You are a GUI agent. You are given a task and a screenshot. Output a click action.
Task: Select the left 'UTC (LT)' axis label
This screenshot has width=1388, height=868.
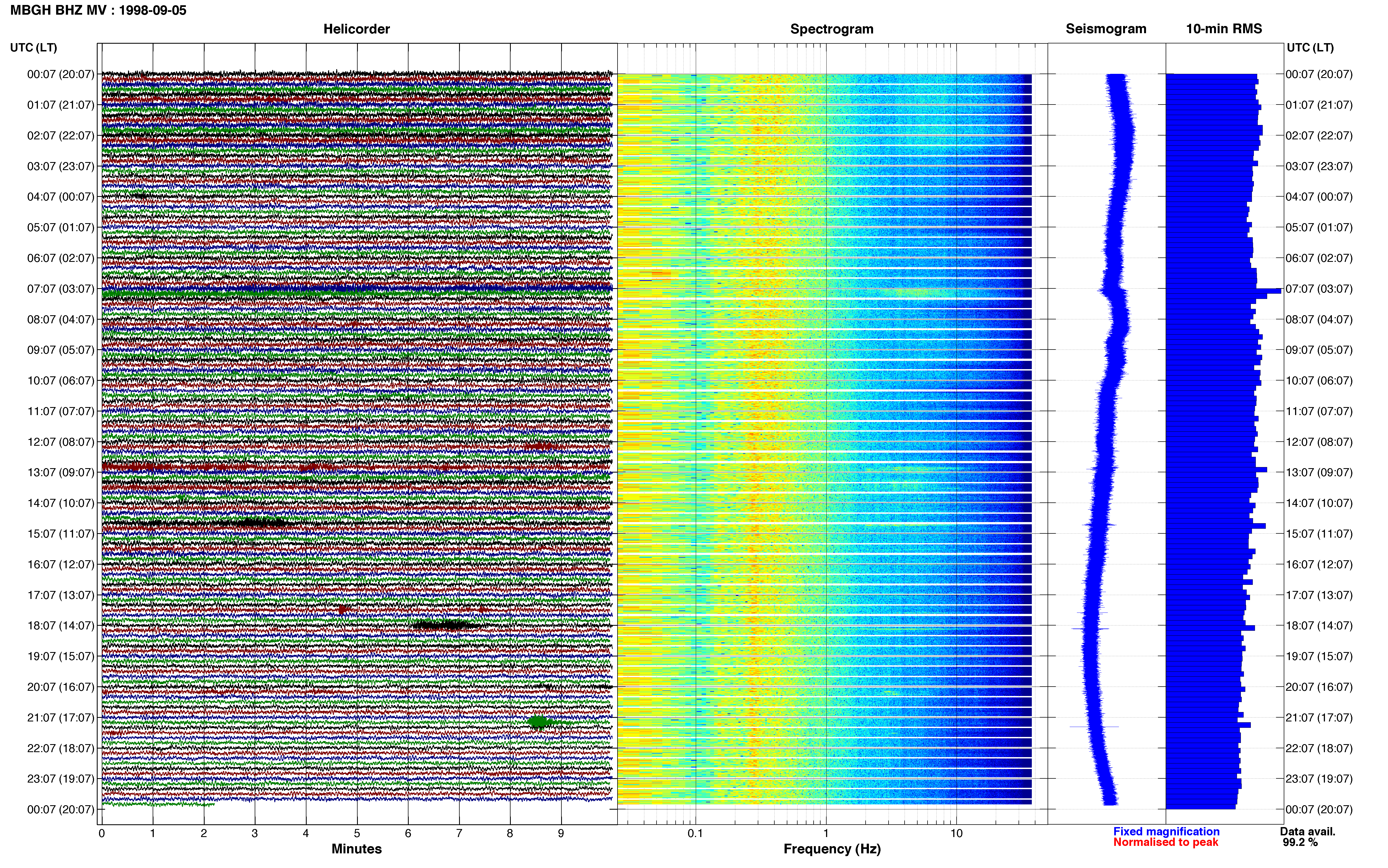[x=33, y=48]
